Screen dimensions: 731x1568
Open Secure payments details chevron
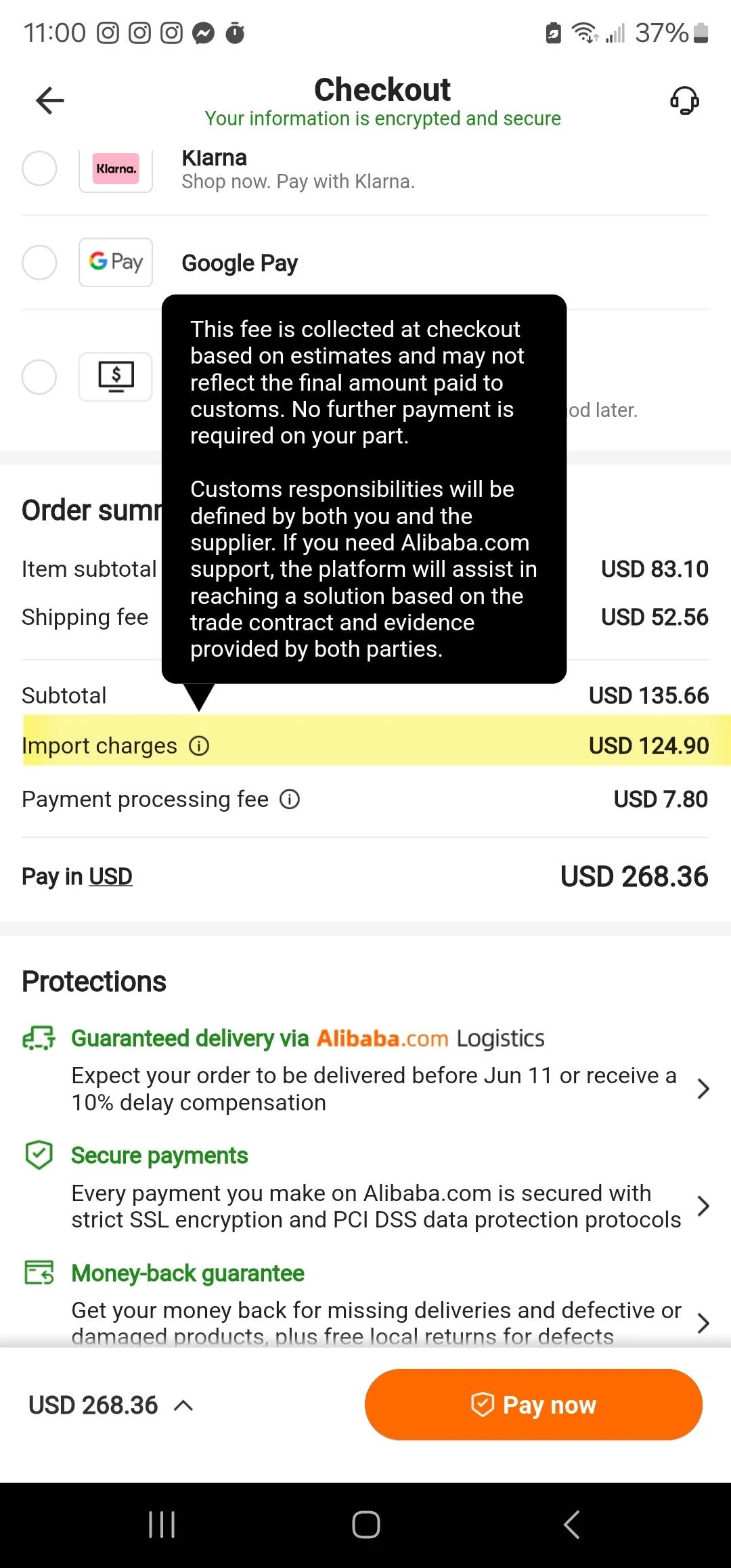[x=702, y=1206]
